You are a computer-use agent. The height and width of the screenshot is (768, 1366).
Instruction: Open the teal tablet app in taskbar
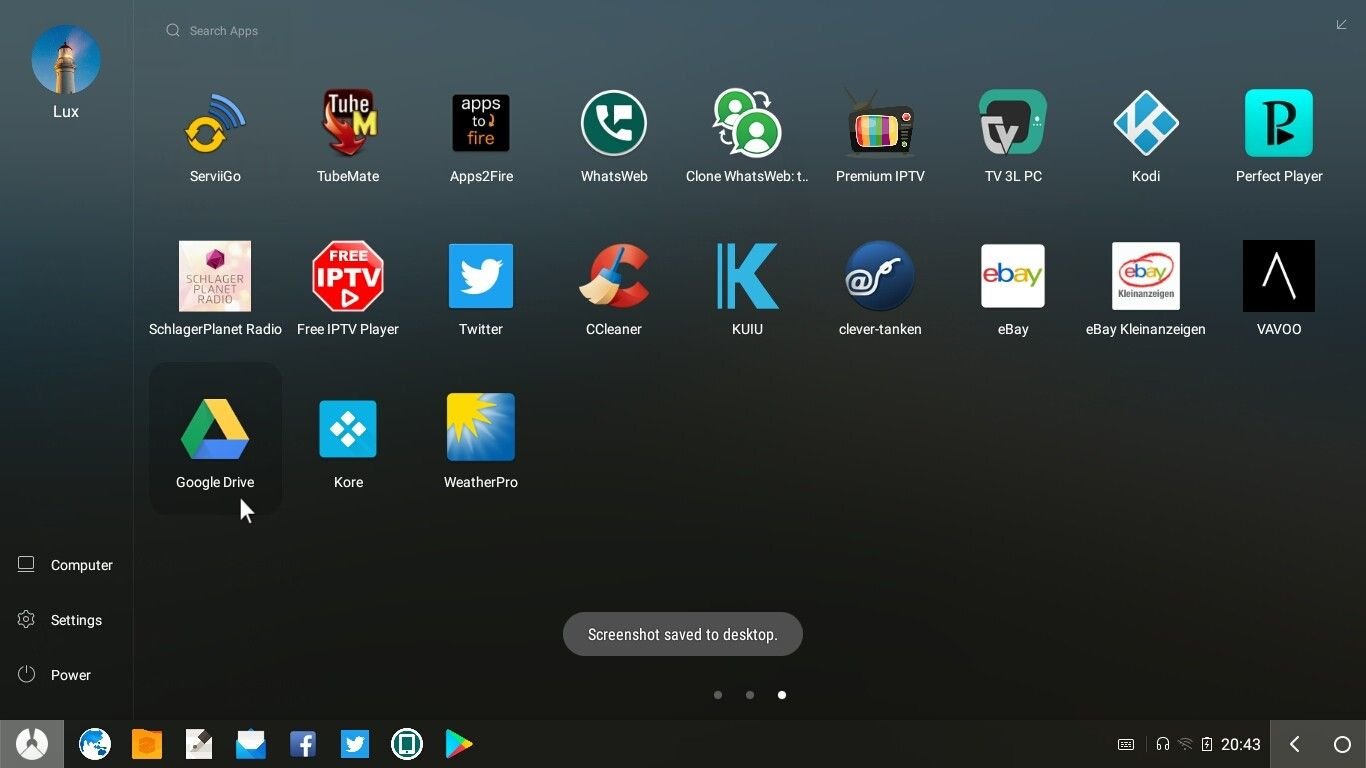click(407, 744)
